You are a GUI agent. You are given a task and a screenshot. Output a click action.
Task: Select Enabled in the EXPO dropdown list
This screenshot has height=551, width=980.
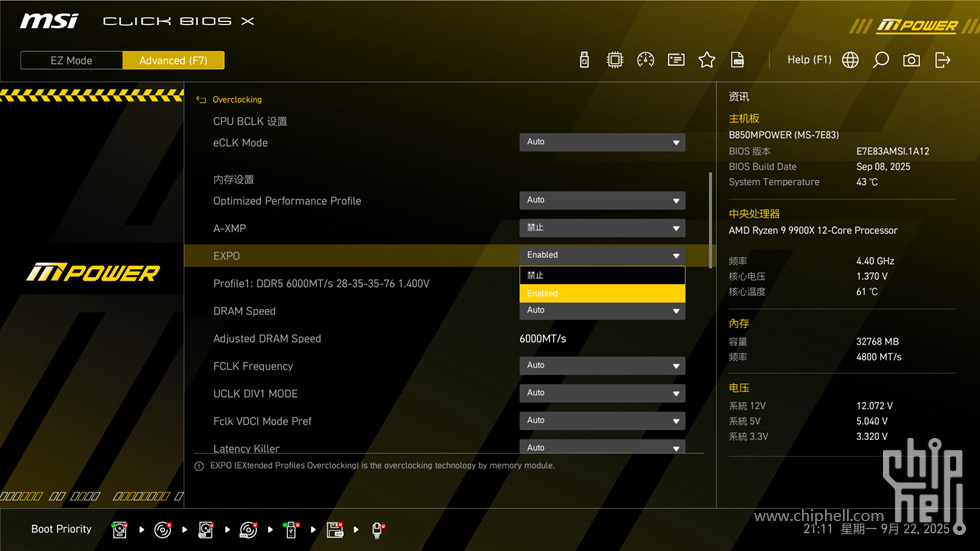(x=602, y=294)
